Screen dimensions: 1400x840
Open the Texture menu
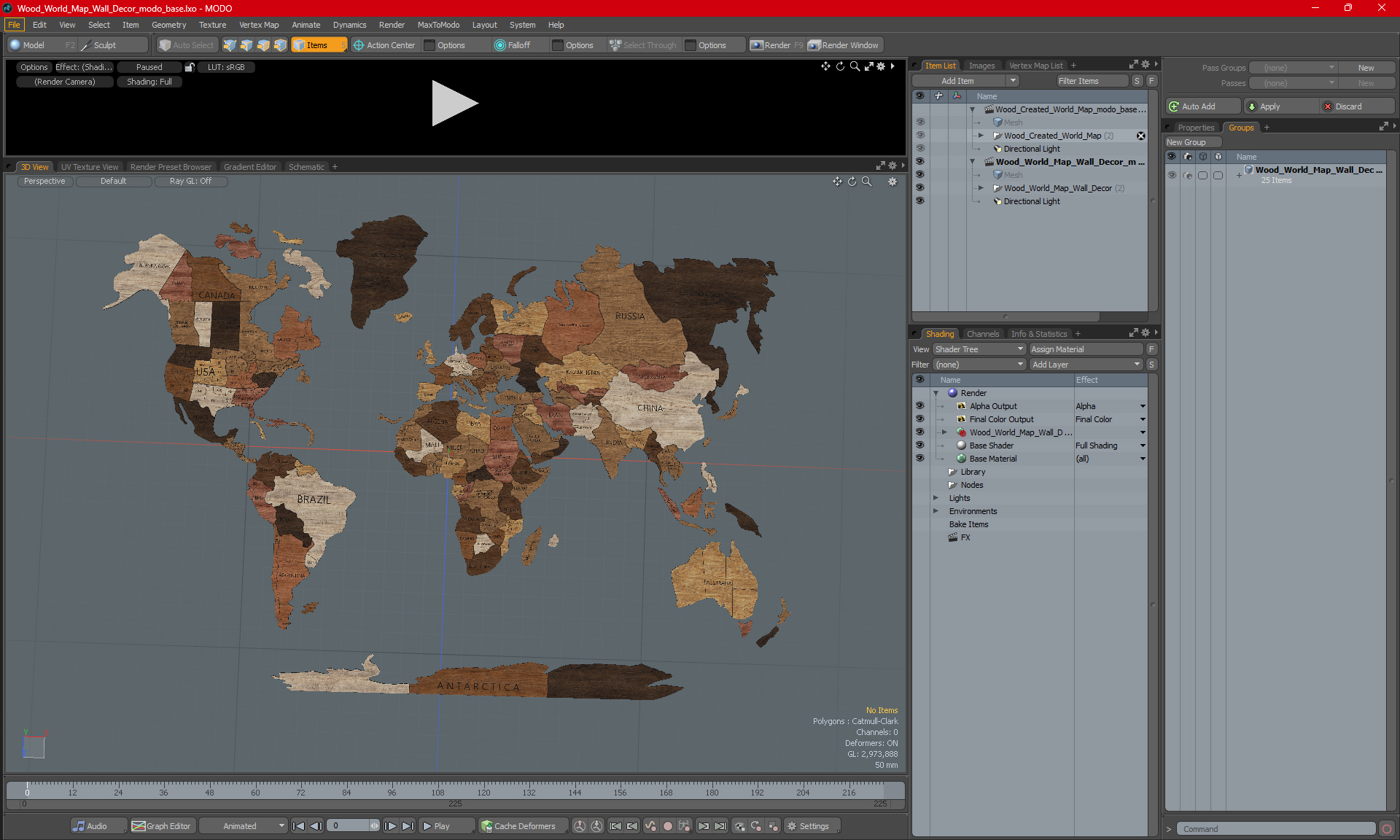coord(212,25)
